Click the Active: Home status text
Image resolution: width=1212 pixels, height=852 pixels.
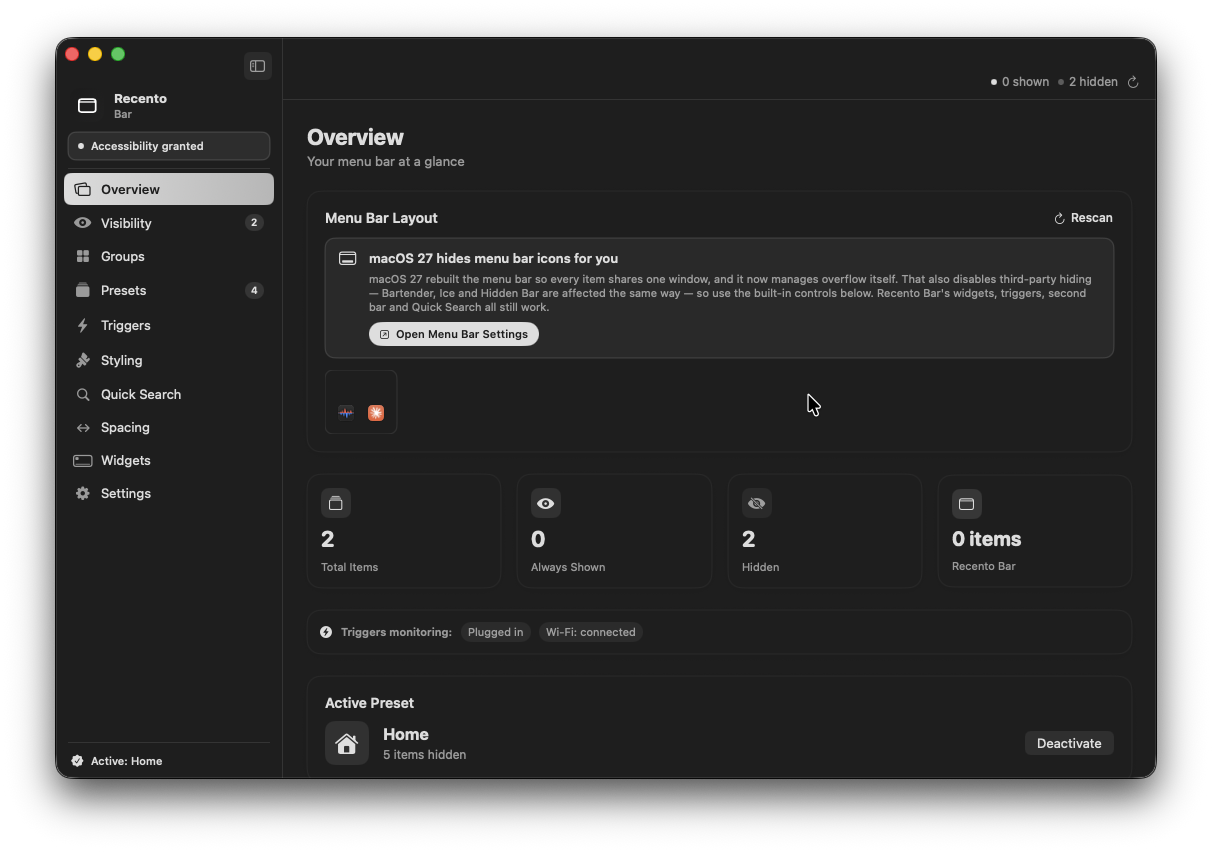point(127,761)
